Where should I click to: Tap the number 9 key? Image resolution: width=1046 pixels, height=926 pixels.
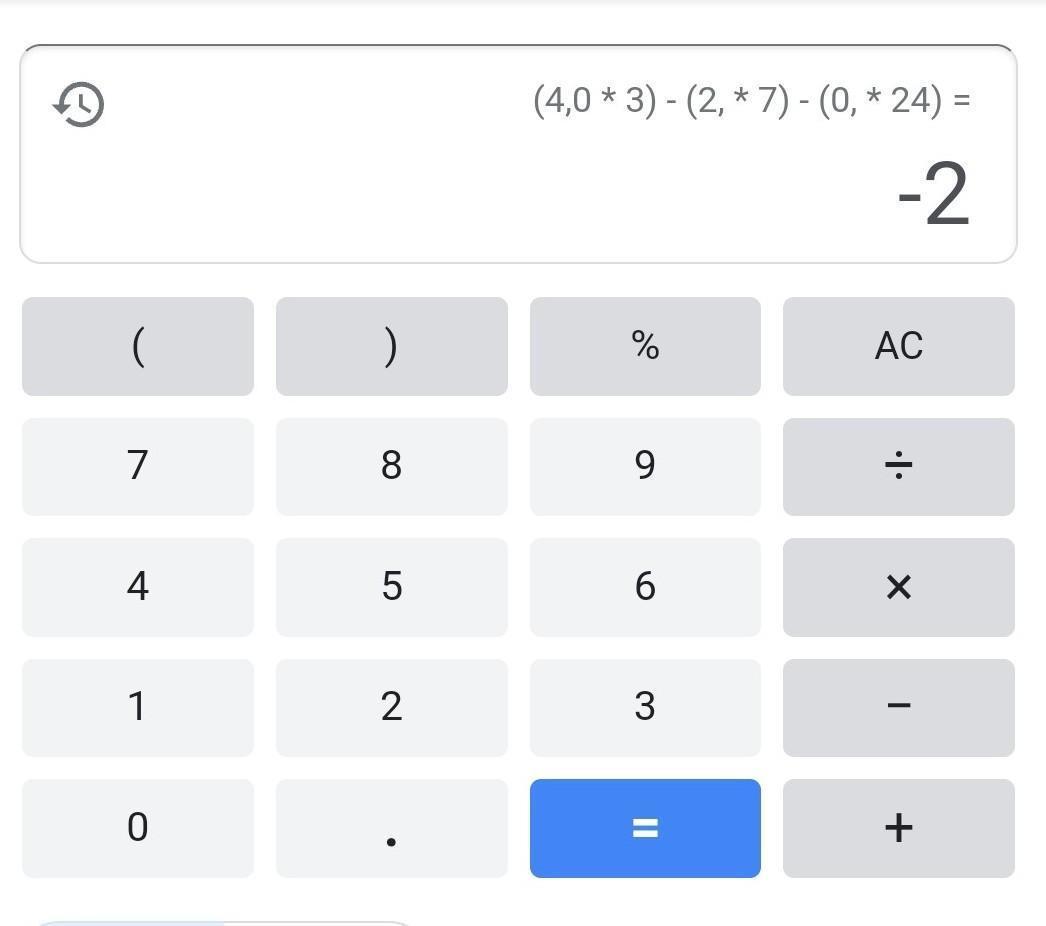[x=645, y=466]
